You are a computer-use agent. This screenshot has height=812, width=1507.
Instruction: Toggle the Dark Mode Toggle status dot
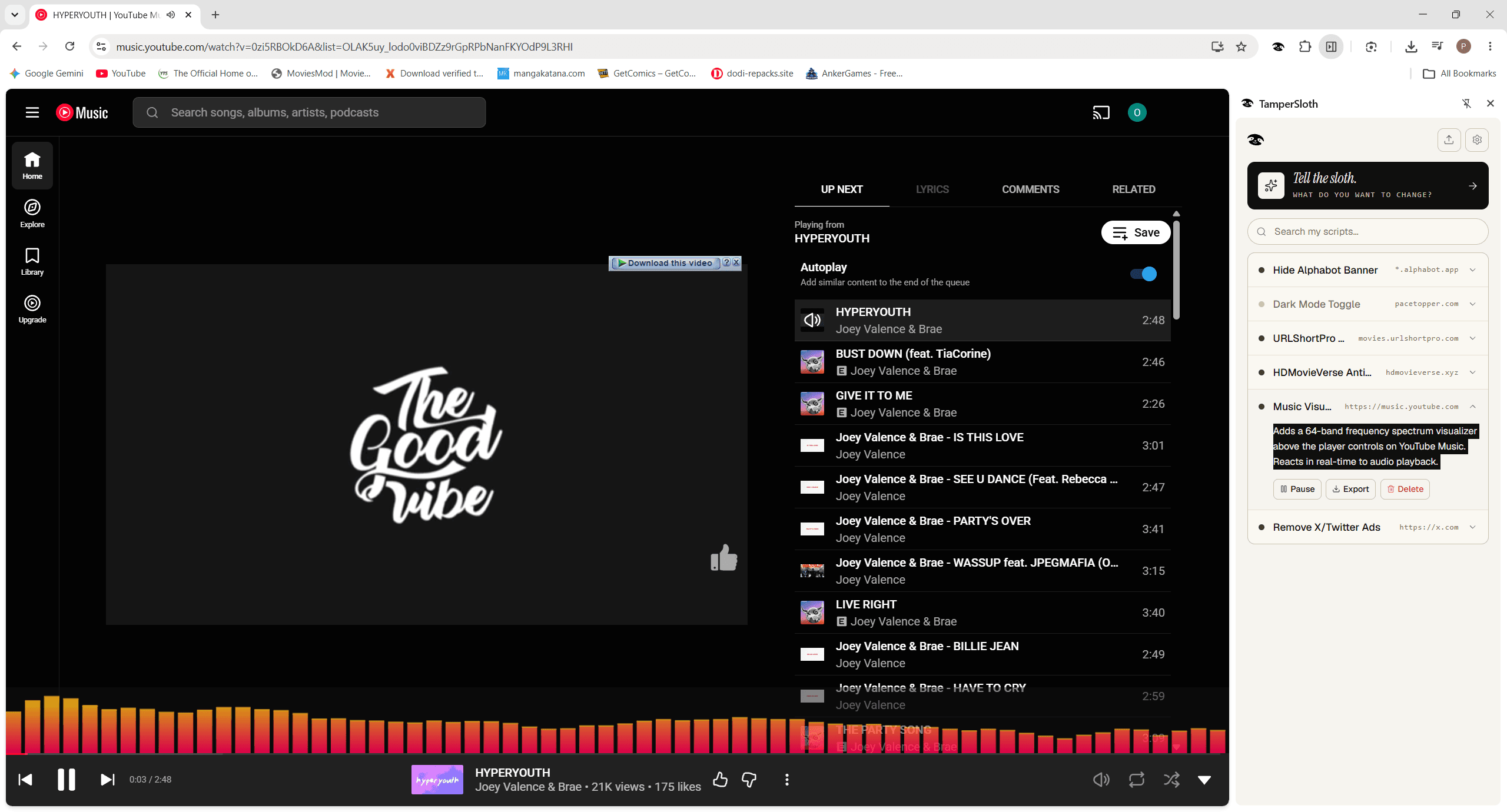1261,304
